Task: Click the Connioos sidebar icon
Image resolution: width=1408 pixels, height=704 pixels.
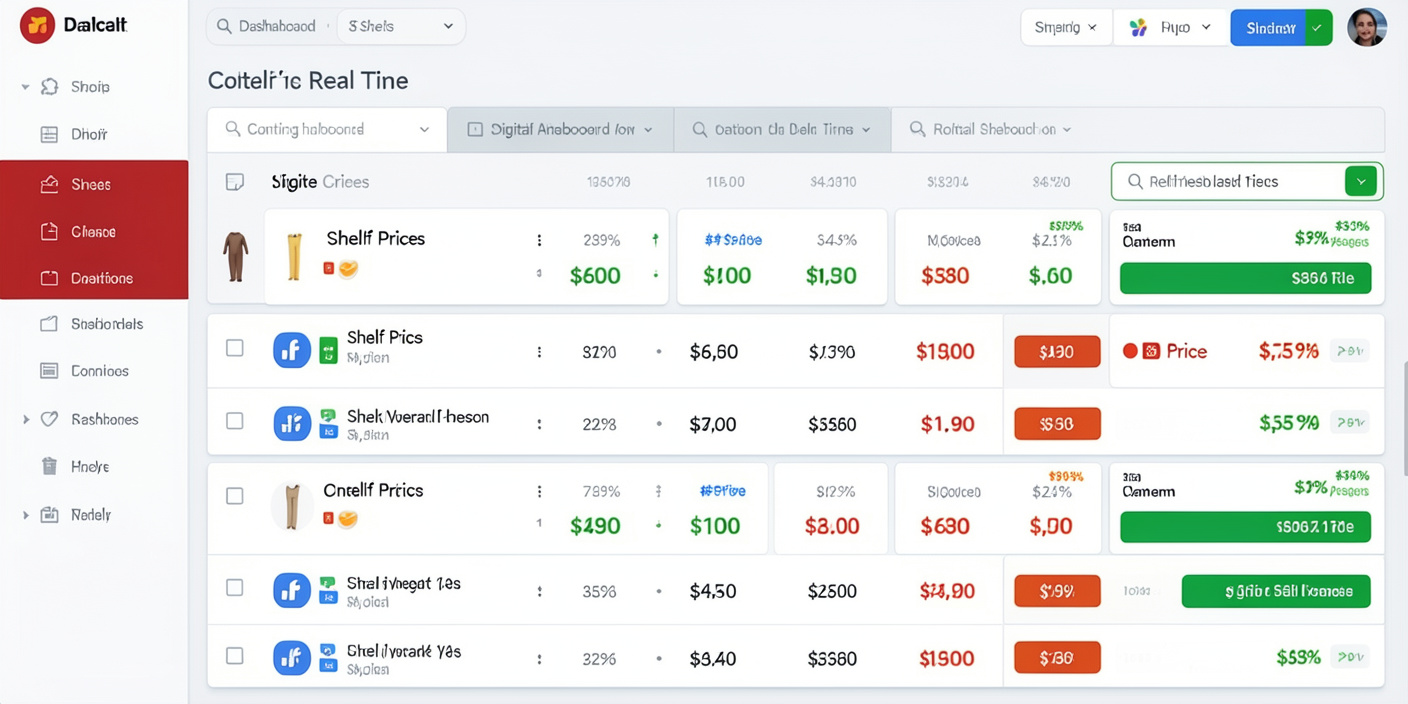Action: coord(49,371)
